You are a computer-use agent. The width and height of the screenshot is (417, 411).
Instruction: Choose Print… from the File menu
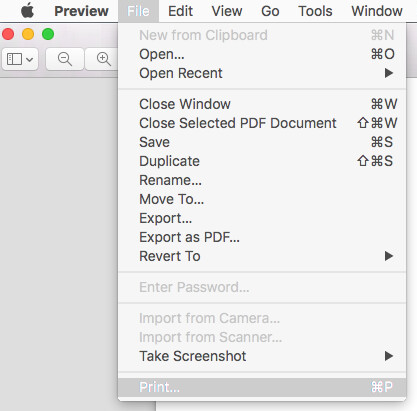[x=262, y=387]
